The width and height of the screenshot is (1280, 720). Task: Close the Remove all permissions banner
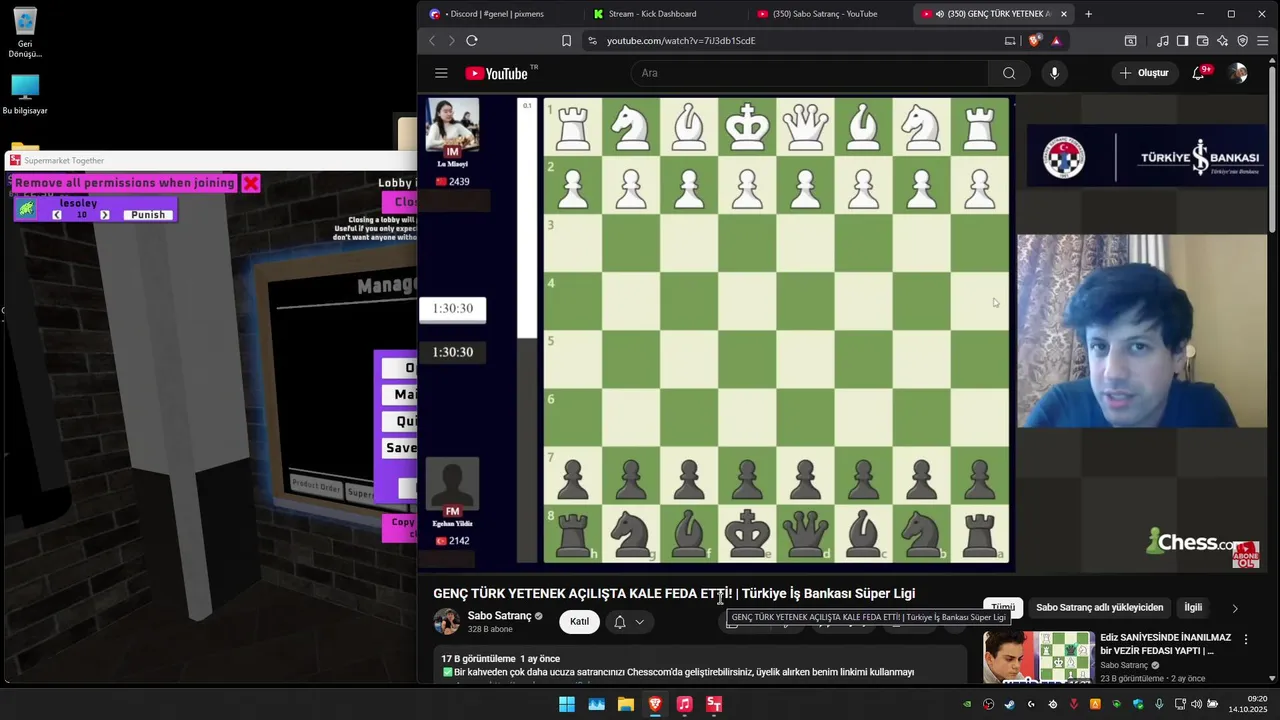coord(251,183)
